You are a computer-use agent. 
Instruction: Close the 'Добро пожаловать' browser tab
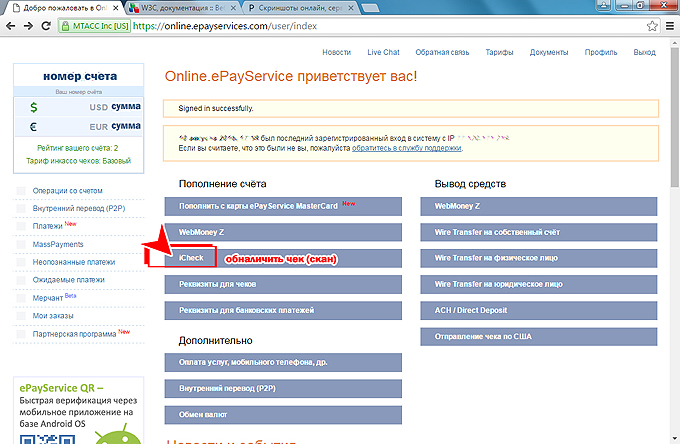[116, 8]
